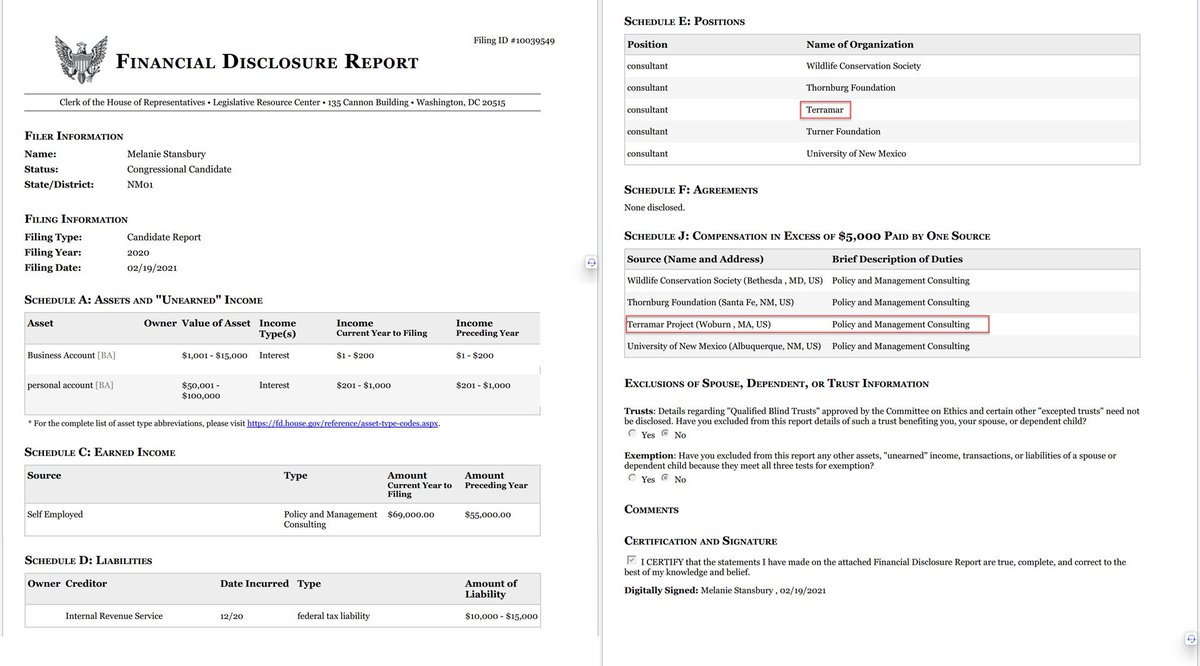Click the Self Employed income source
Viewport: 1200px width, 666px height.
[55, 514]
